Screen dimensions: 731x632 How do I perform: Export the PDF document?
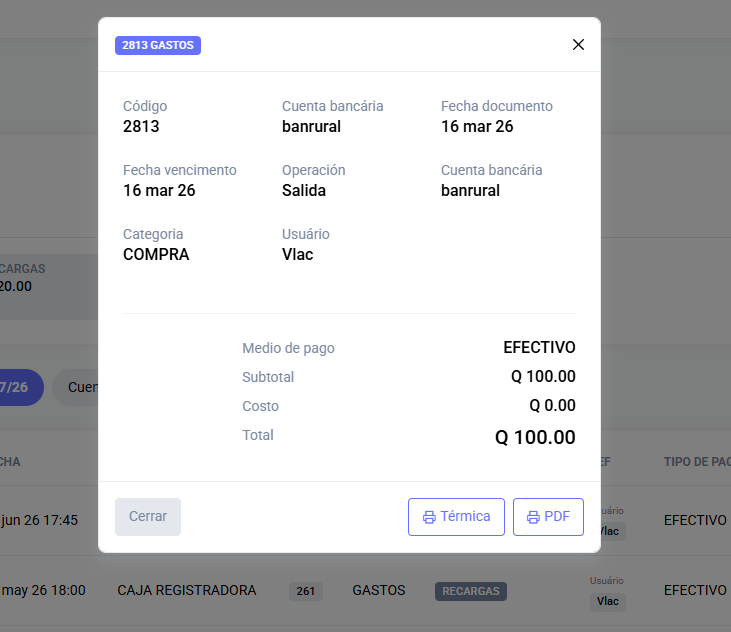coord(548,516)
